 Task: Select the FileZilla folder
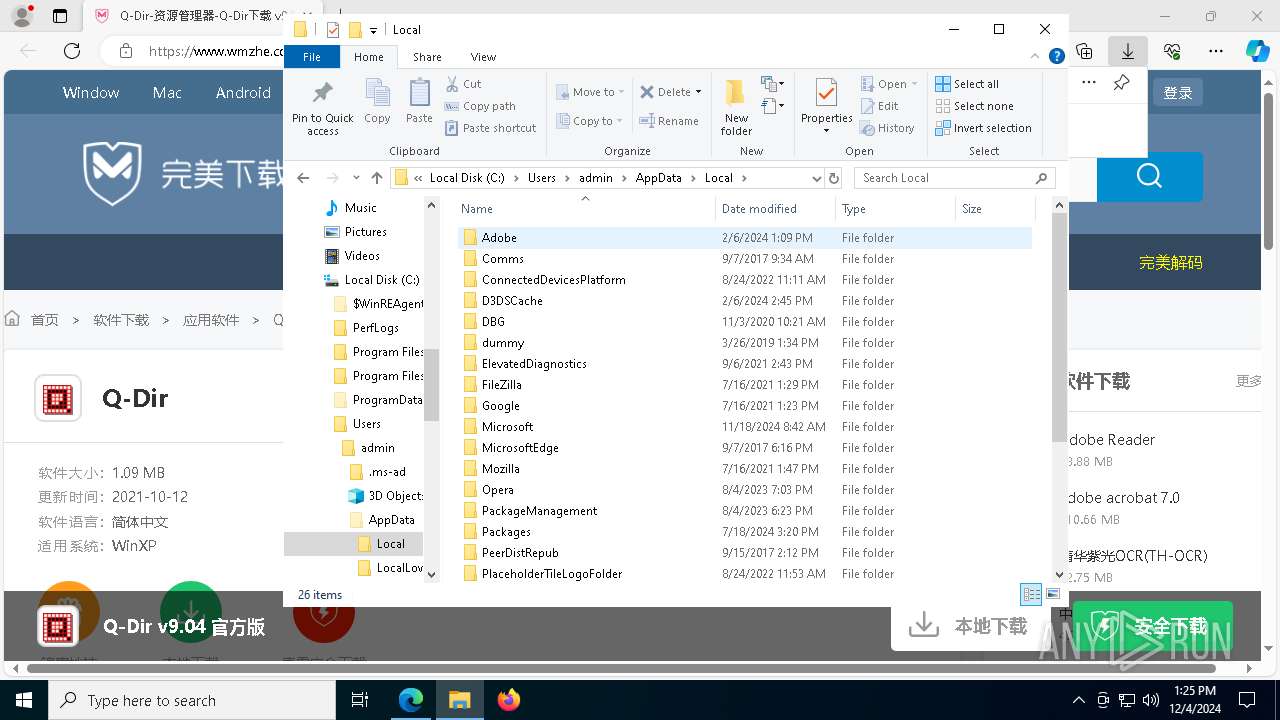(744, 385)
